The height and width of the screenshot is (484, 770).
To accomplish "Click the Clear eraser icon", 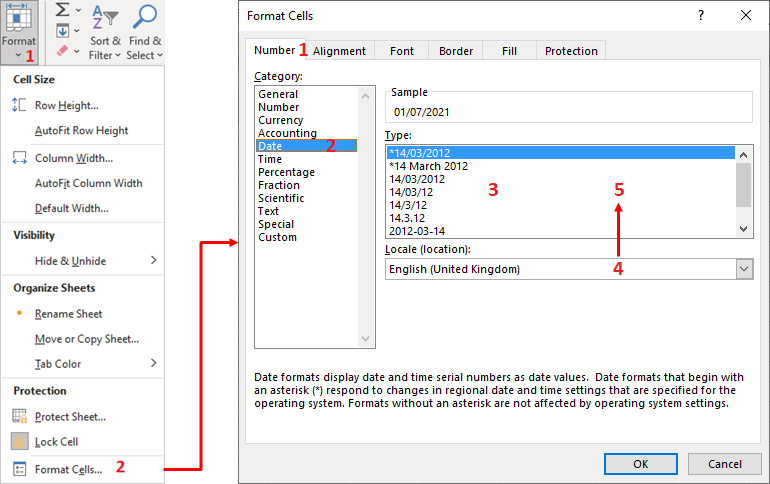I will tap(62, 50).
